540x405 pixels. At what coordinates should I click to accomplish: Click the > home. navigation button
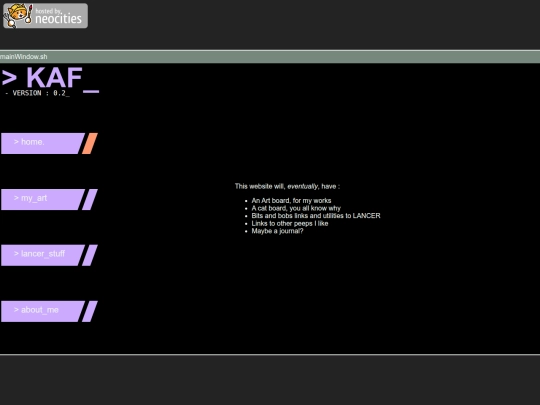click(43, 143)
